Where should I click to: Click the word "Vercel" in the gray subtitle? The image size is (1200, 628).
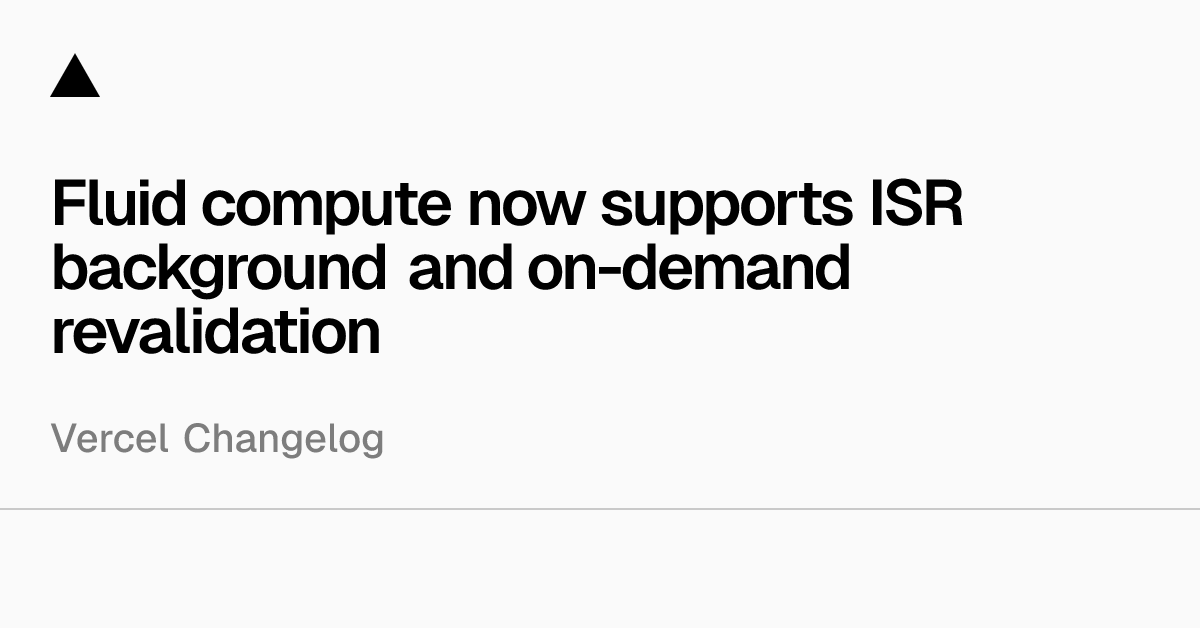(x=110, y=439)
